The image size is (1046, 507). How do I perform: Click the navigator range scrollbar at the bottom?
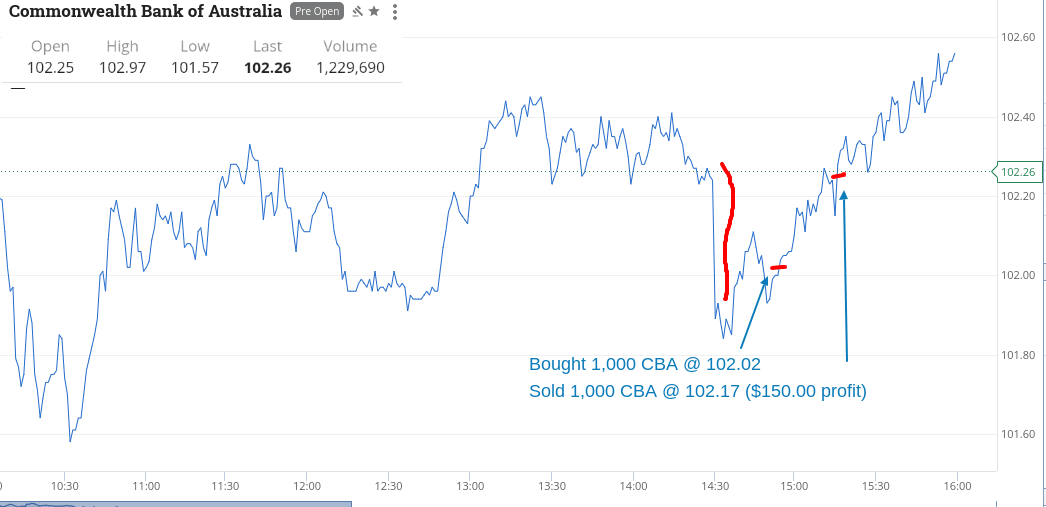coord(175,503)
